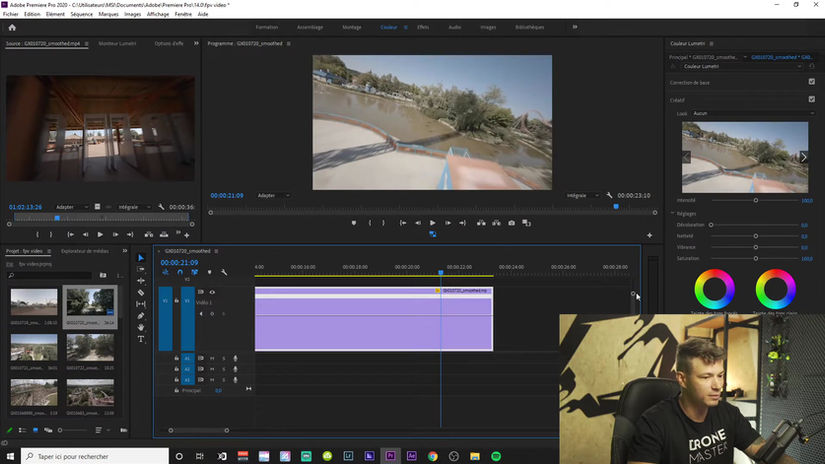Click the program timecode 00:00:21:09

coord(227,195)
